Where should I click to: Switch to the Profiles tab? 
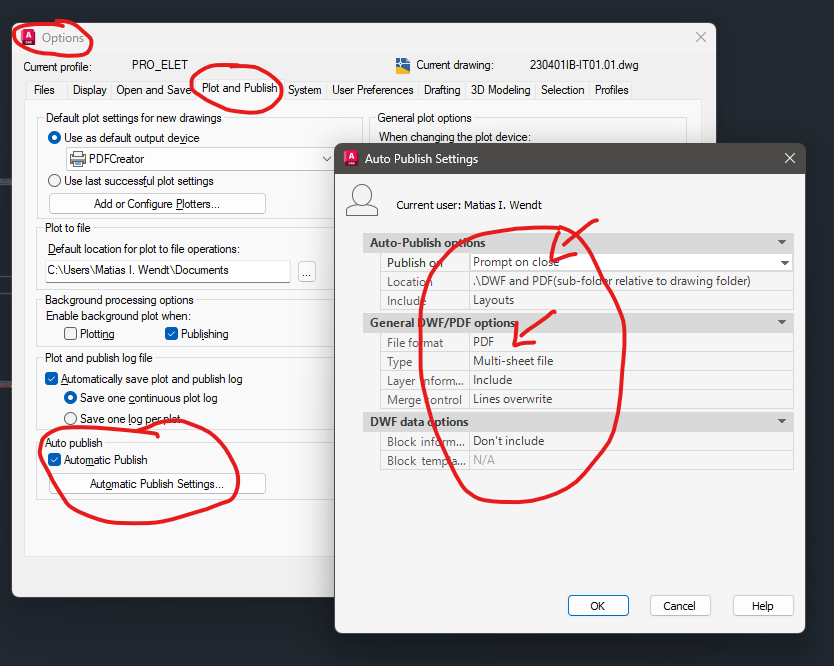point(612,90)
